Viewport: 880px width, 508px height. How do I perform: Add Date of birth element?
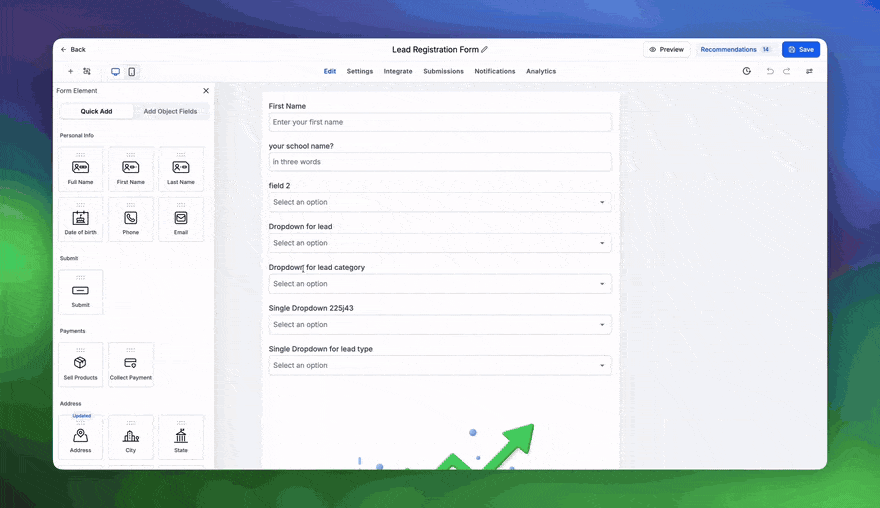[x=81, y=219]
